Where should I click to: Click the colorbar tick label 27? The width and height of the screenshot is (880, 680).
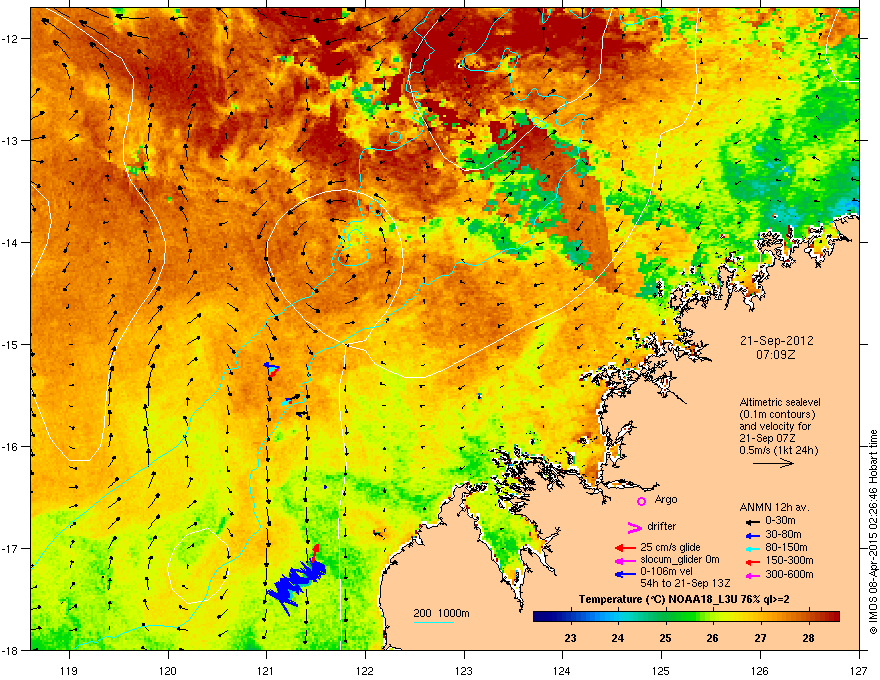click(760, 638)
